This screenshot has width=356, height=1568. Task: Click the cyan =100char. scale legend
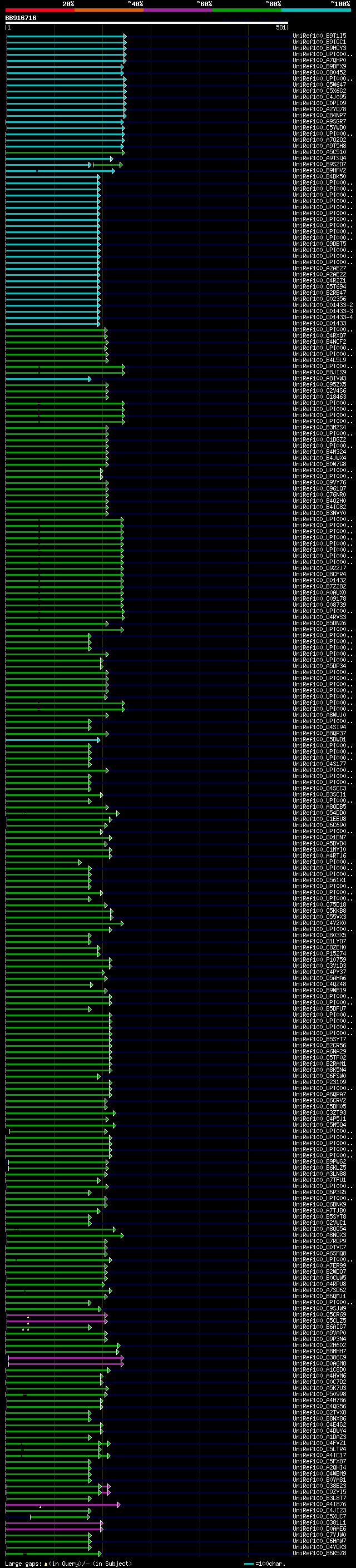tap(264, 1564)
